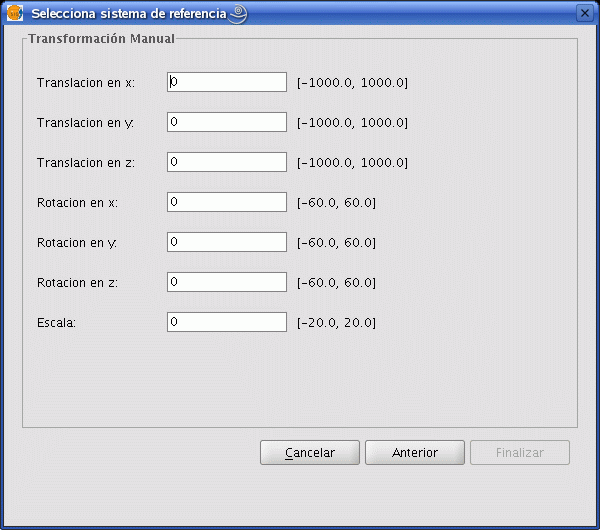
Task: Click the range text beside Rotacion en z
Action: point(336,283)
